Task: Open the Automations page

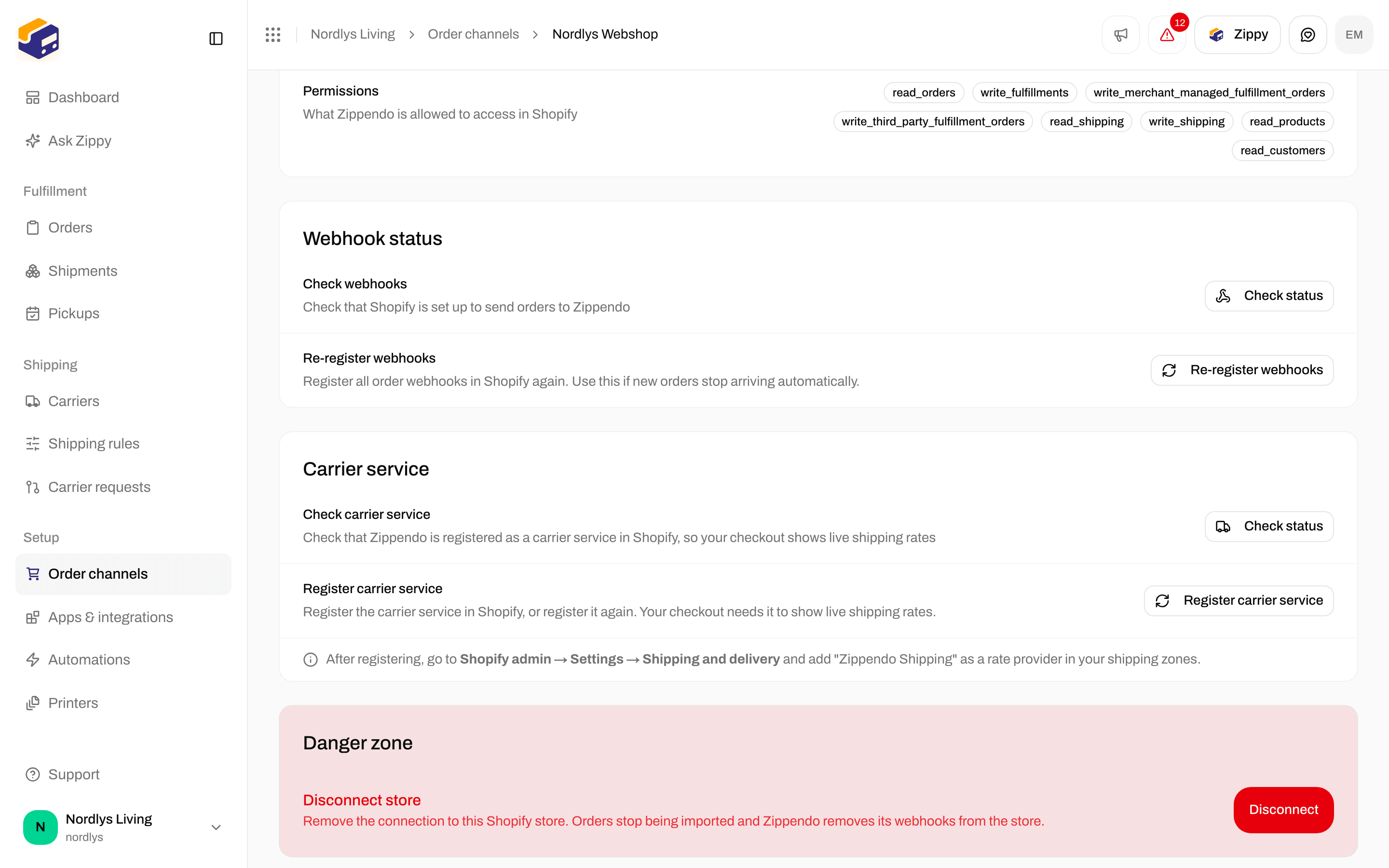Action: 123,660
